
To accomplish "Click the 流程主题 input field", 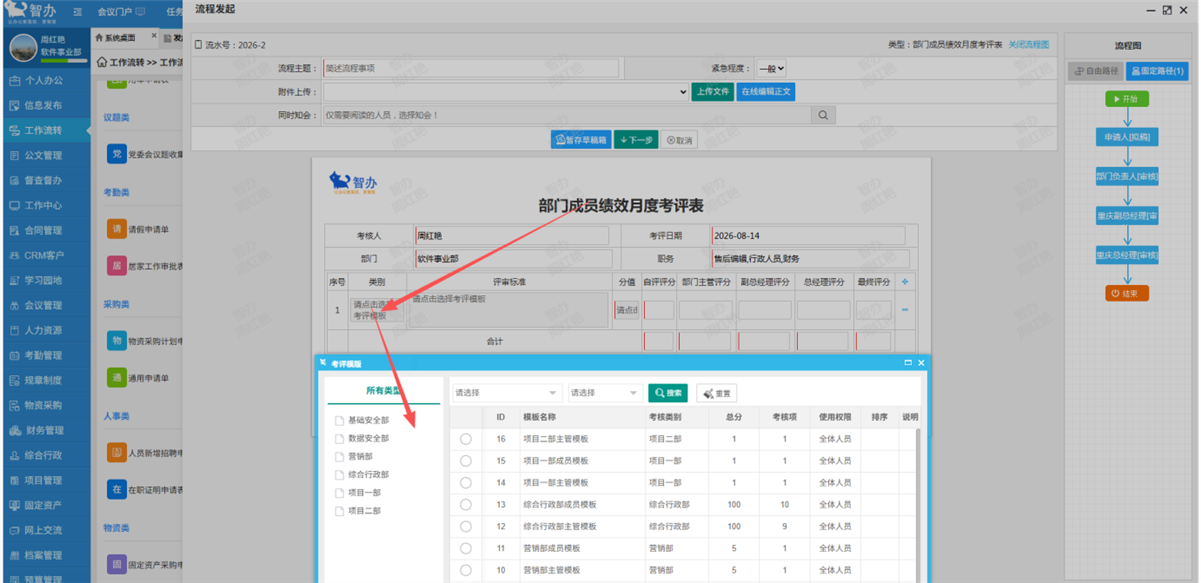I will click(470, 68).
